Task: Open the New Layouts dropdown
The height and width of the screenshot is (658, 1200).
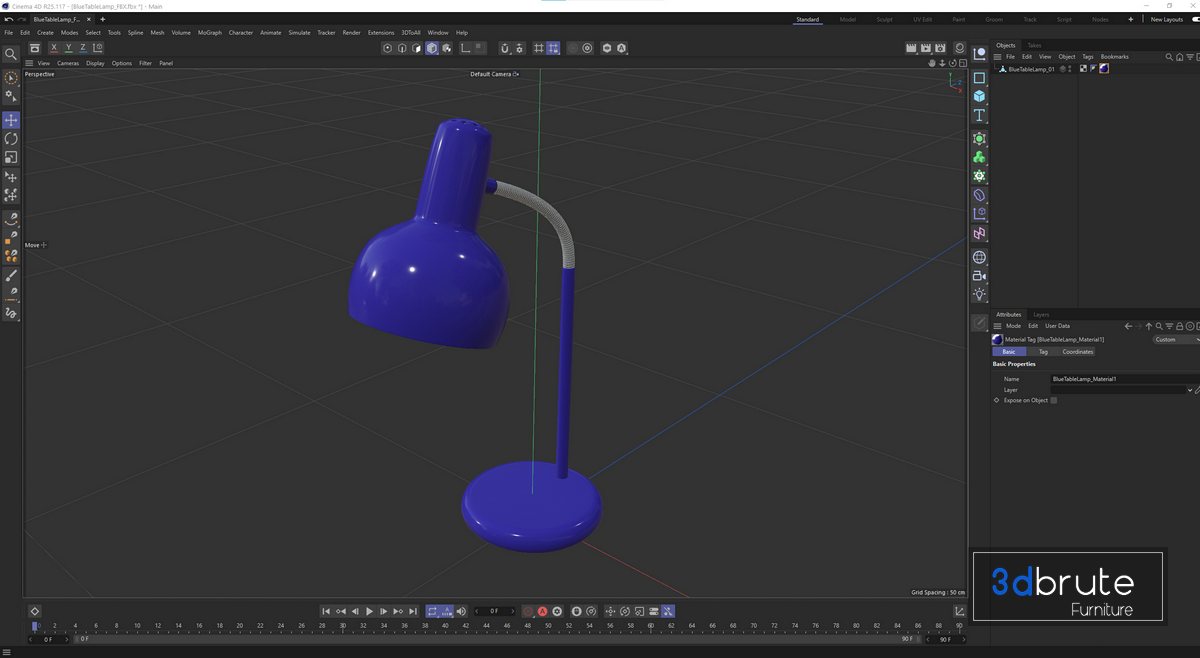Action: pyautogui.click(x=1166, y=19)
